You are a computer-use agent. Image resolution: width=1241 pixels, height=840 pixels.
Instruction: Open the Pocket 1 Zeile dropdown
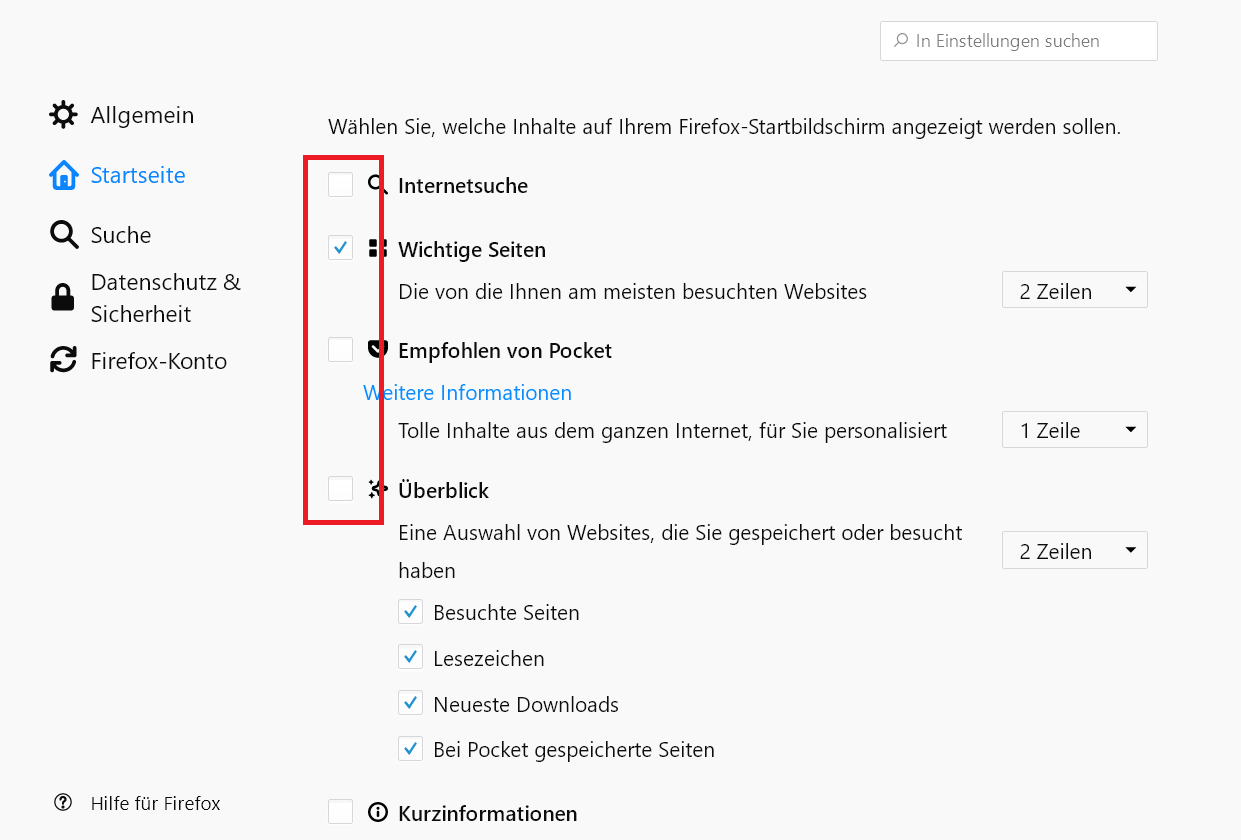[x=1074, y=430]
